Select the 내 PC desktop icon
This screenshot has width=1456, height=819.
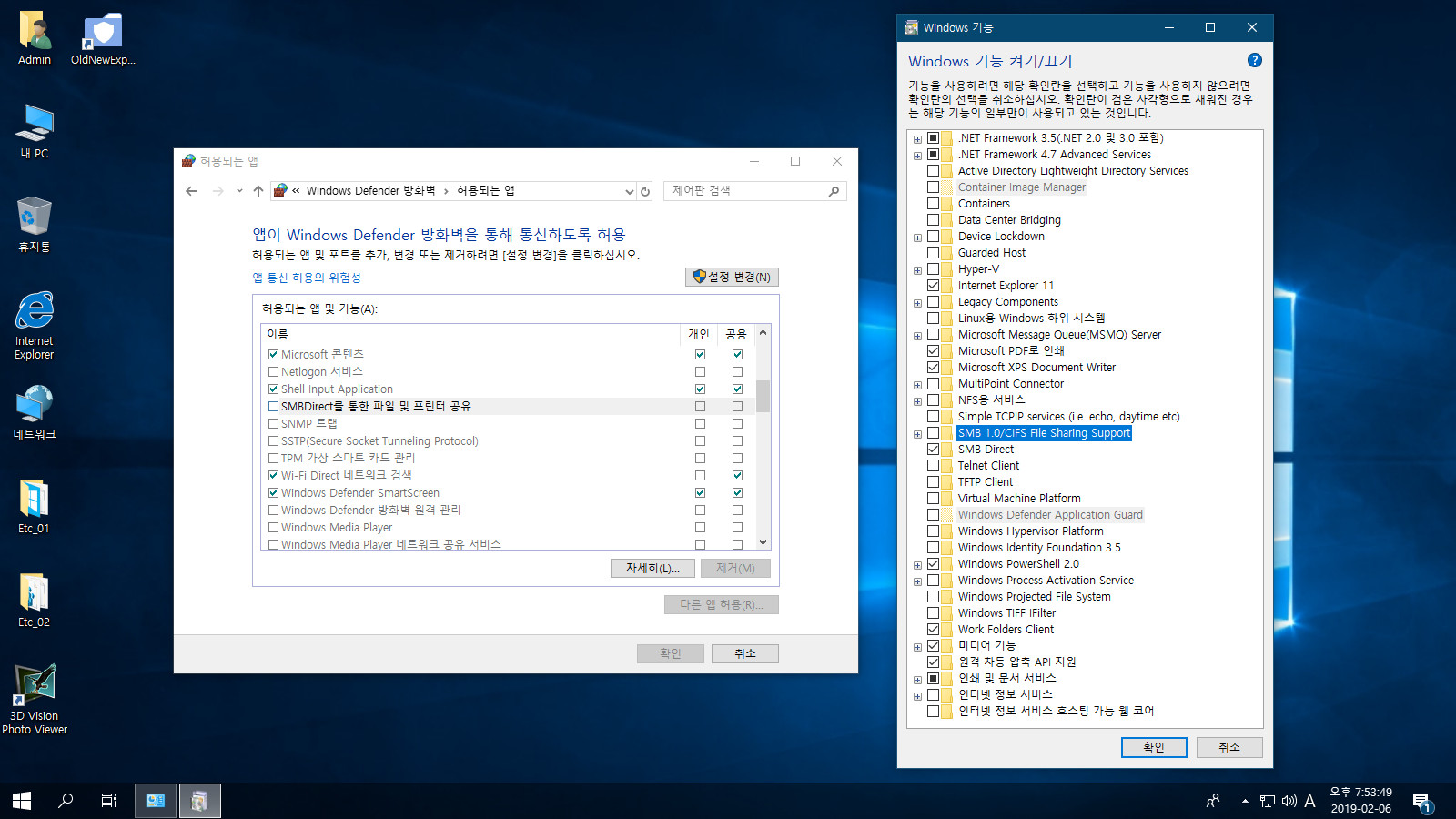(35, 132)
